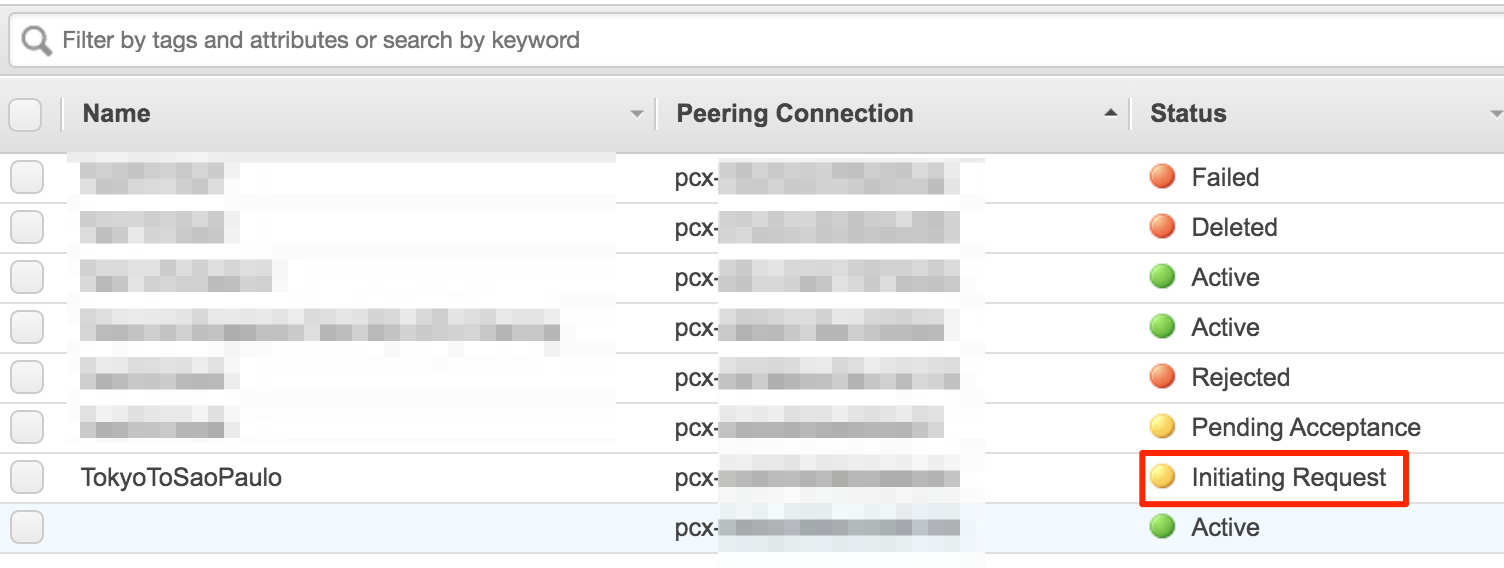Click the red Rejected status dot
This screenshot has width=1504, height=568.
click(1162, 377)
